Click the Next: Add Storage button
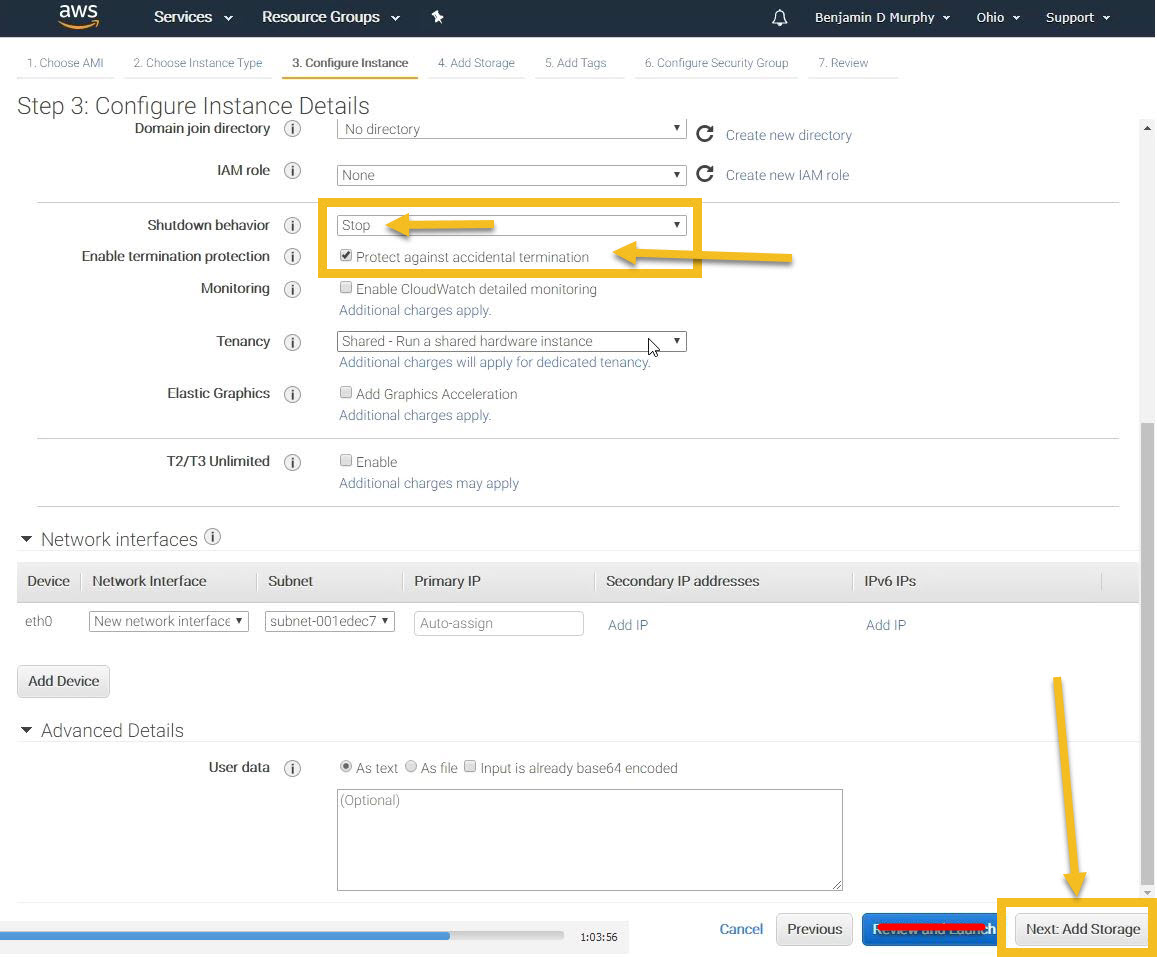The image size is (1157, 957). 1082,929
